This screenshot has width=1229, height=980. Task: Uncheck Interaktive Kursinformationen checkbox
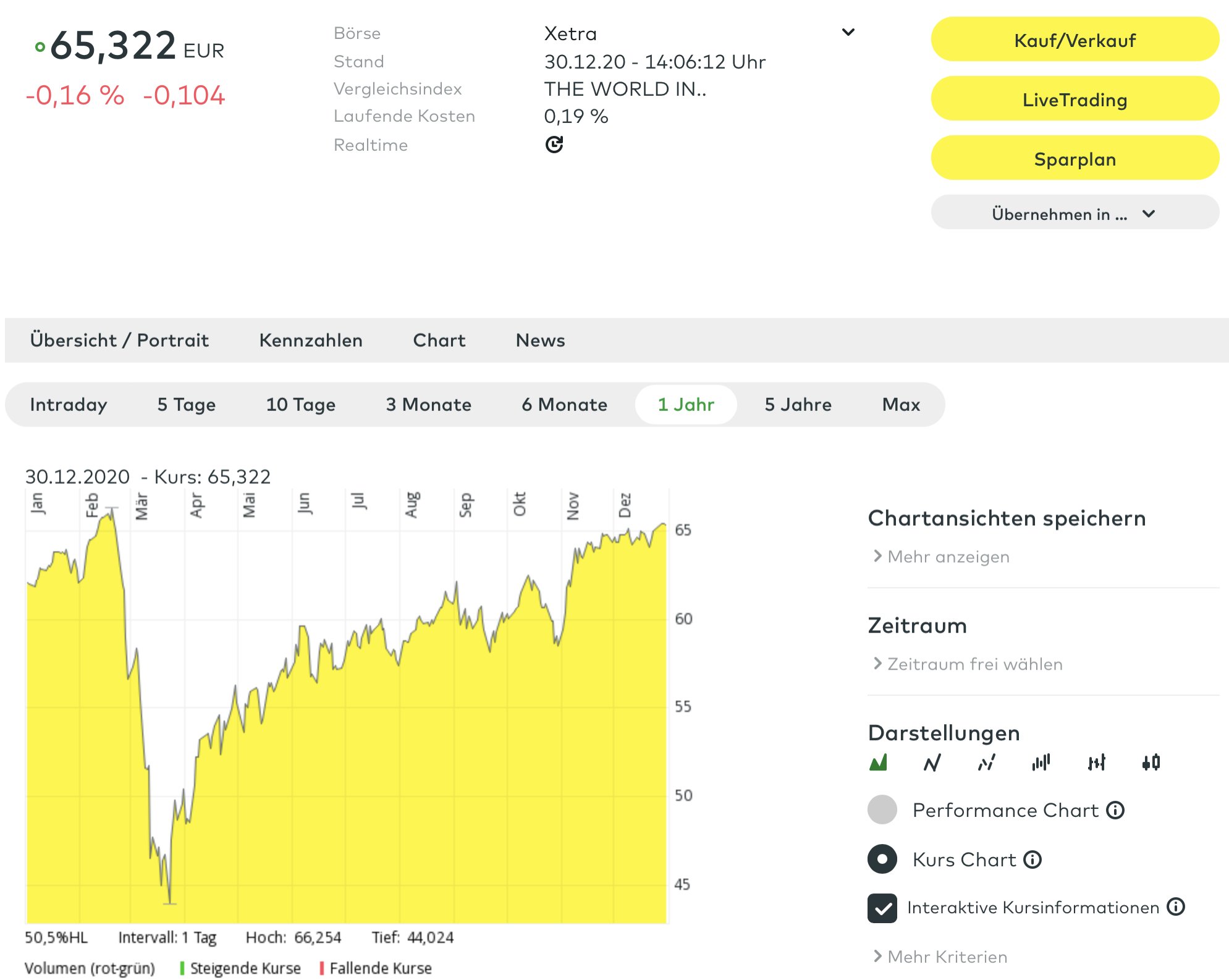882,908
